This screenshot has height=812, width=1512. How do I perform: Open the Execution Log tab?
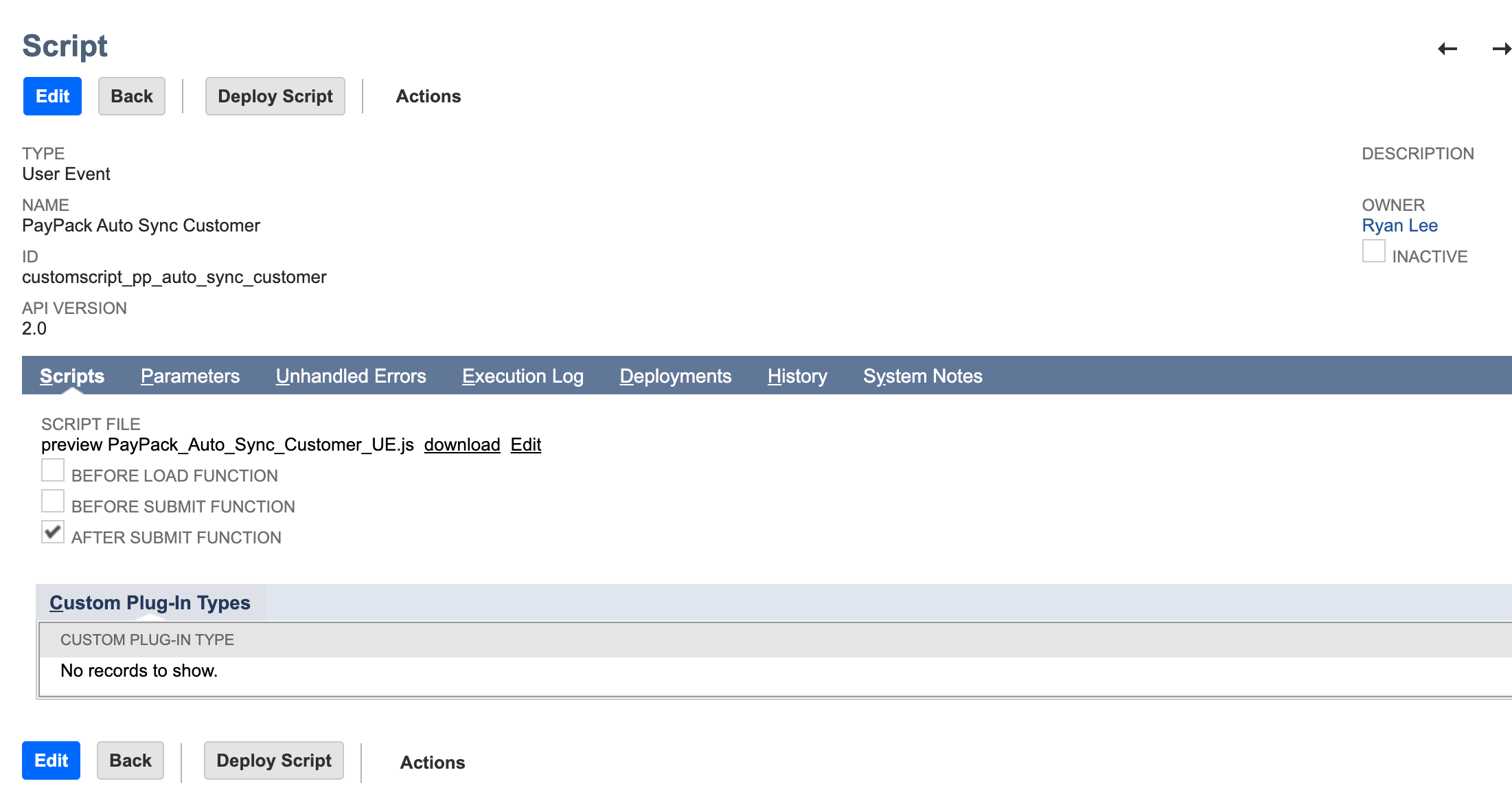[x=523, y=376]
